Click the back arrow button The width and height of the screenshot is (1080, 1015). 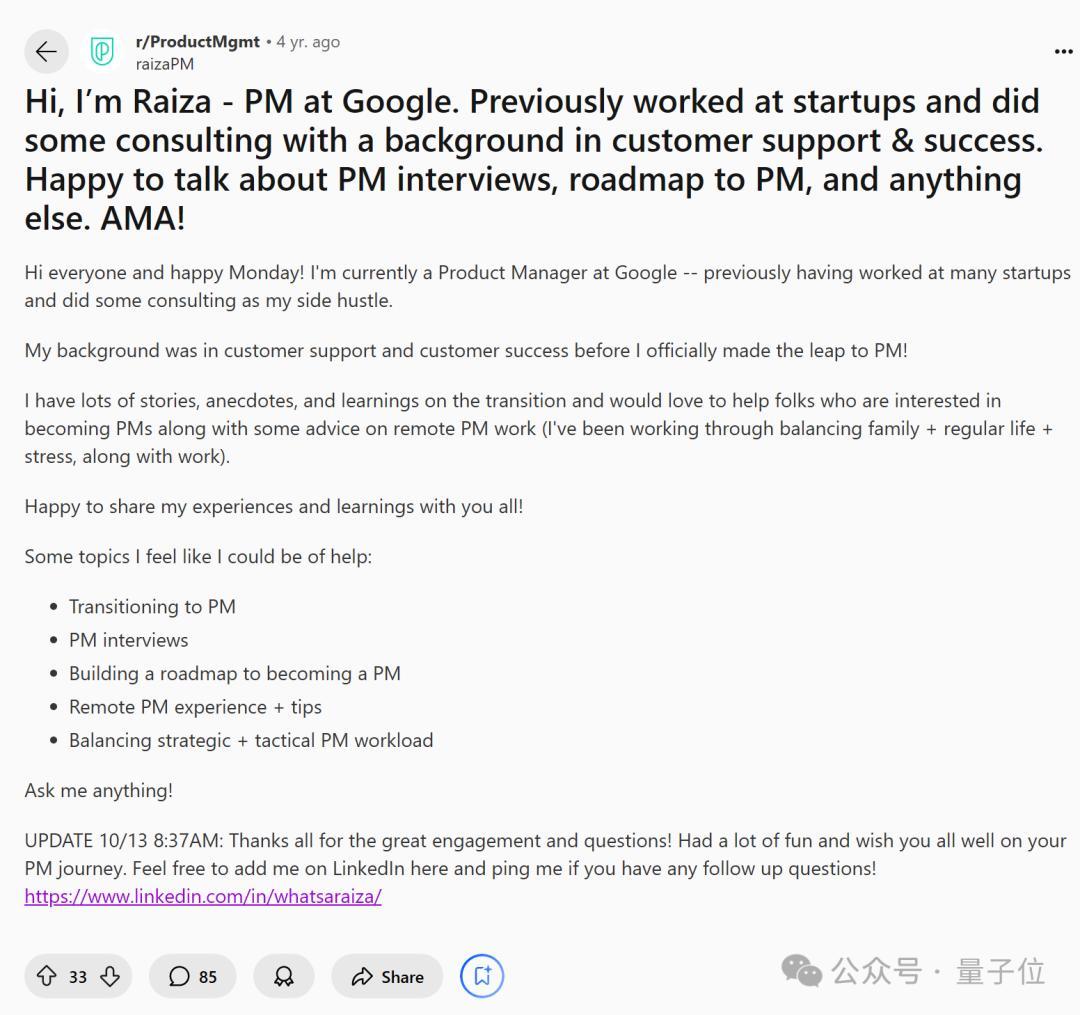click(46, 52)
